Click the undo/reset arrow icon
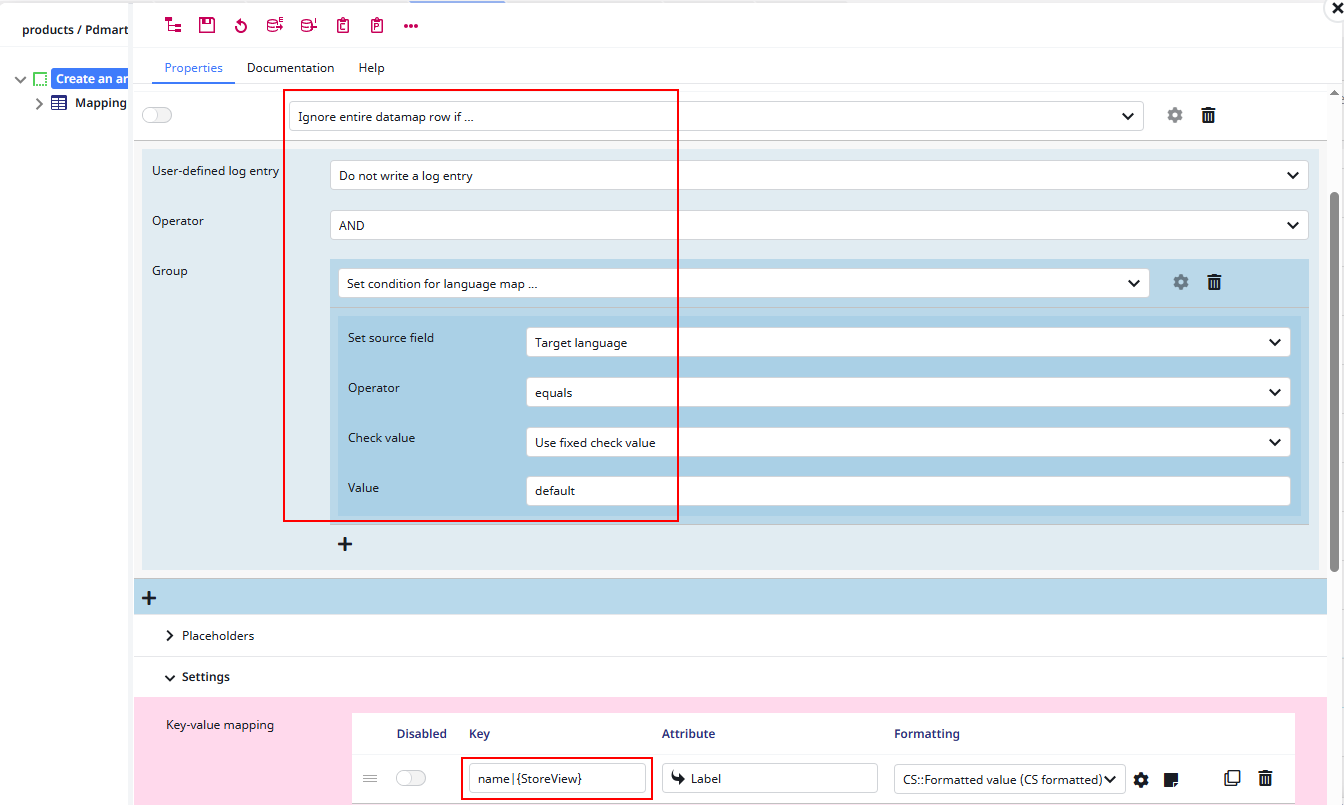The image size is (1344, 805). (241, 25)
